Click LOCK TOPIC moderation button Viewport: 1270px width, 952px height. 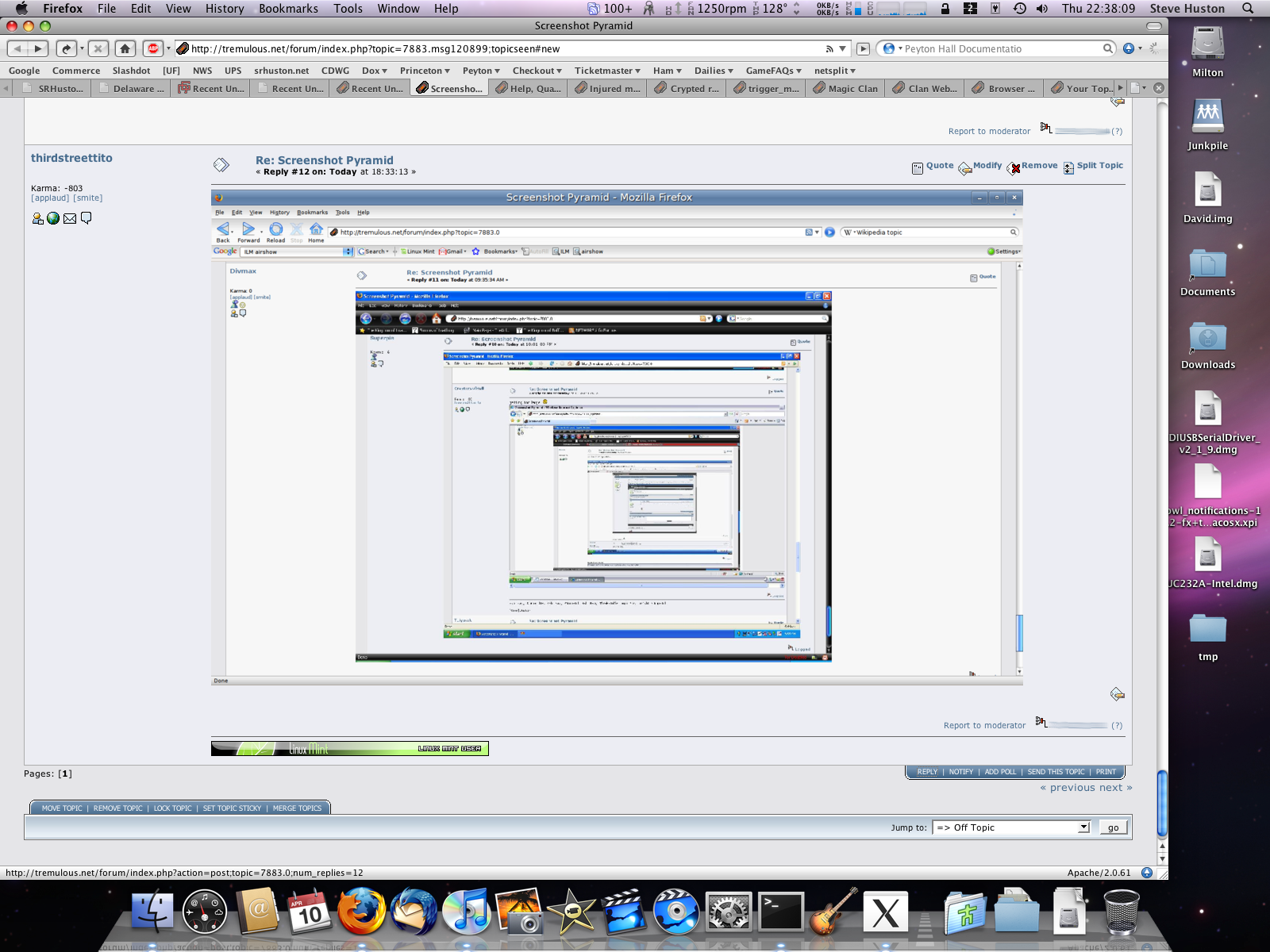tap(172, 808)
